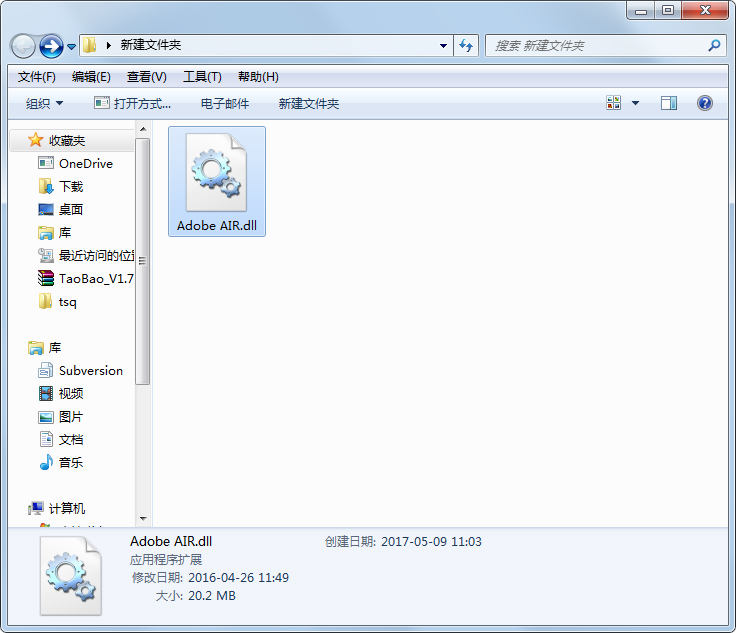The image size is (736, 633).
Task: Open the 组织 dropdown menu
Action: pyautogui.click(x=44, y=103)
